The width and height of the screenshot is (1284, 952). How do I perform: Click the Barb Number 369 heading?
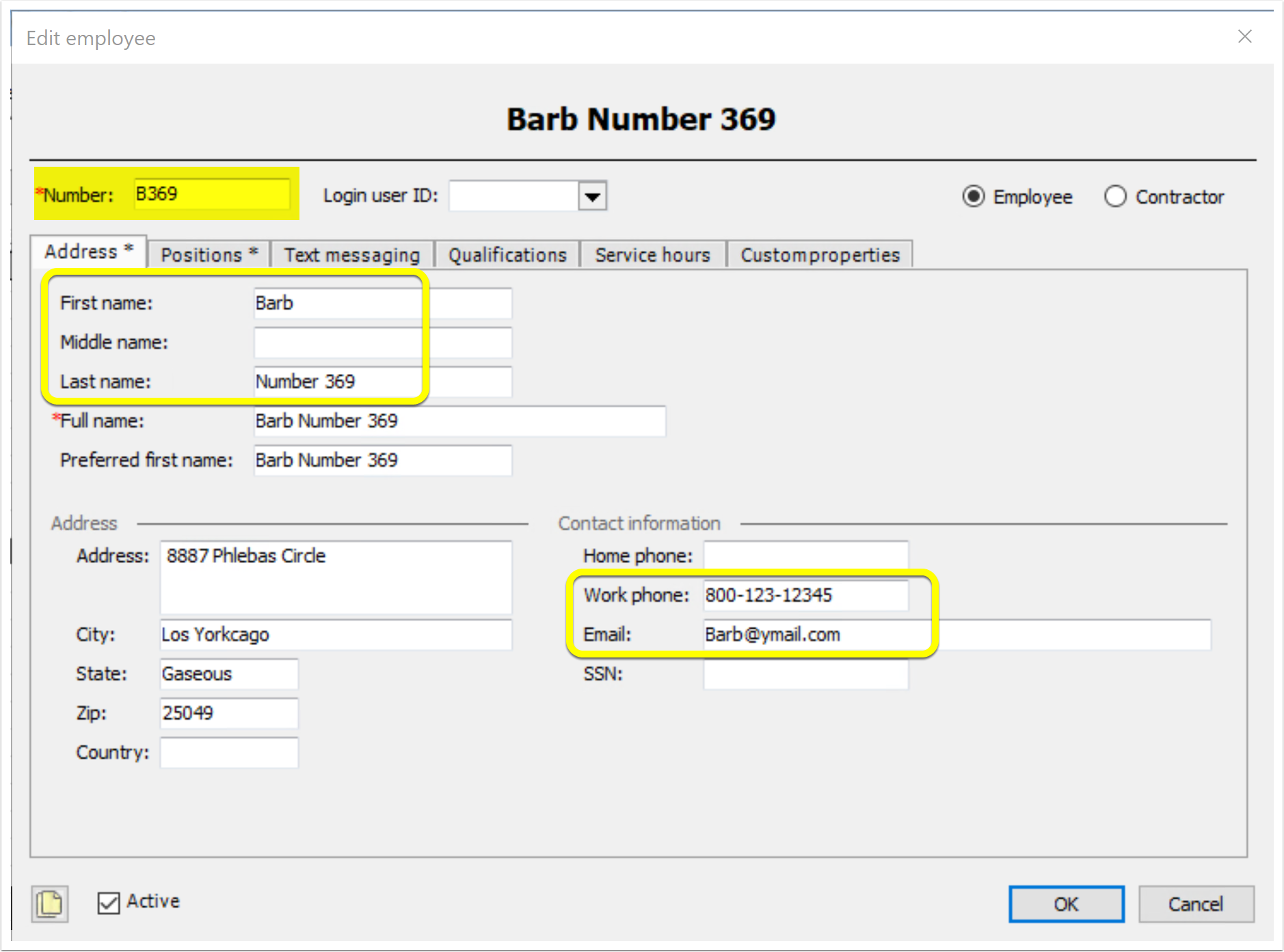click(x=641, y=119)
